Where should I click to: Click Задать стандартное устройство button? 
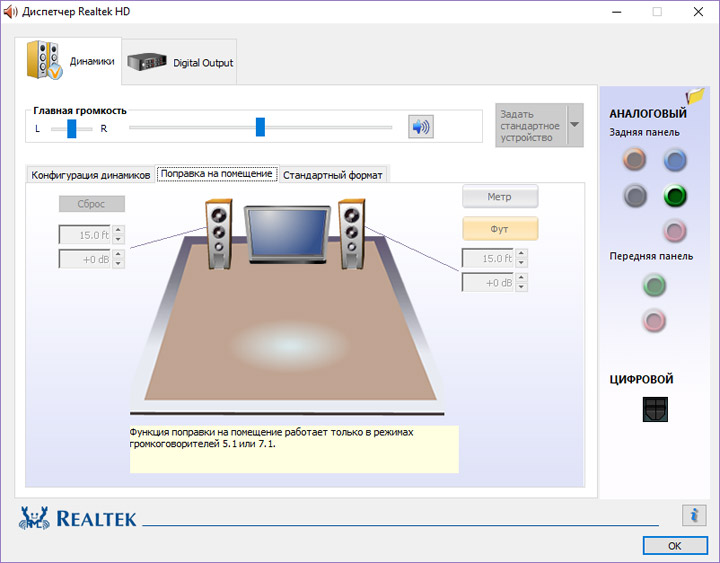[531, 125]
